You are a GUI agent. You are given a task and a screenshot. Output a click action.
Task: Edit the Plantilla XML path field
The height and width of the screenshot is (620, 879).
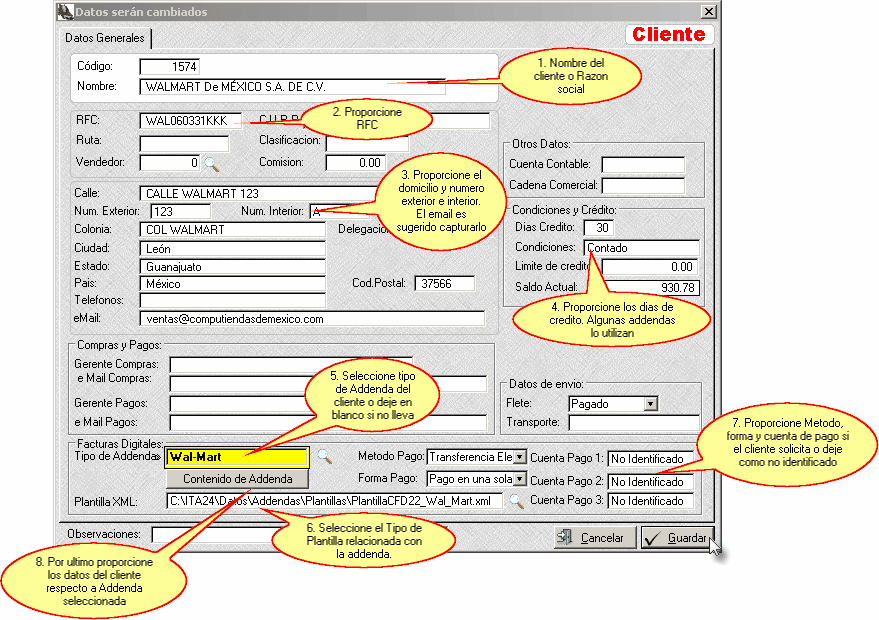point(334,501)
